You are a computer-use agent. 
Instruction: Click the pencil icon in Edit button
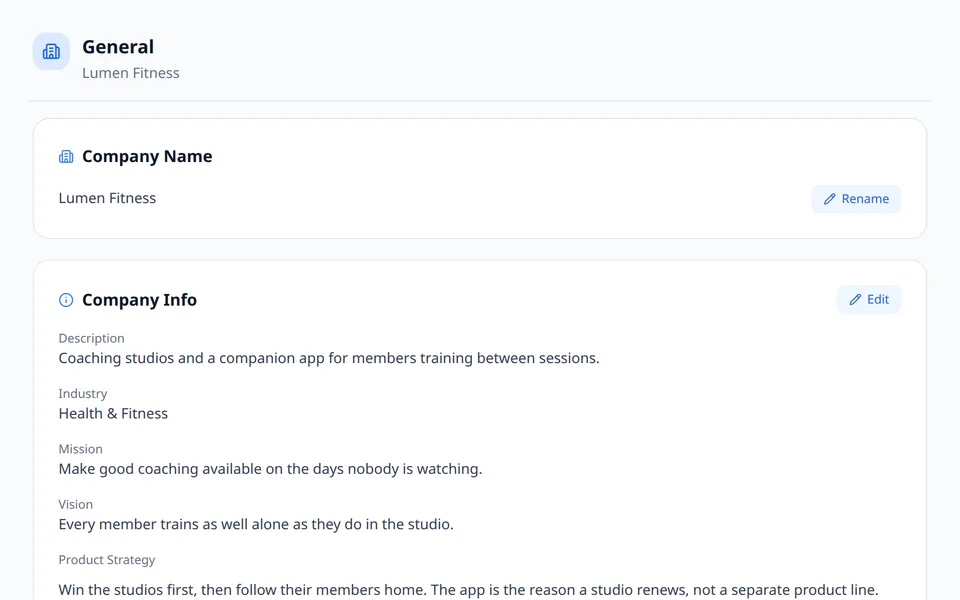tap(855, 299)
